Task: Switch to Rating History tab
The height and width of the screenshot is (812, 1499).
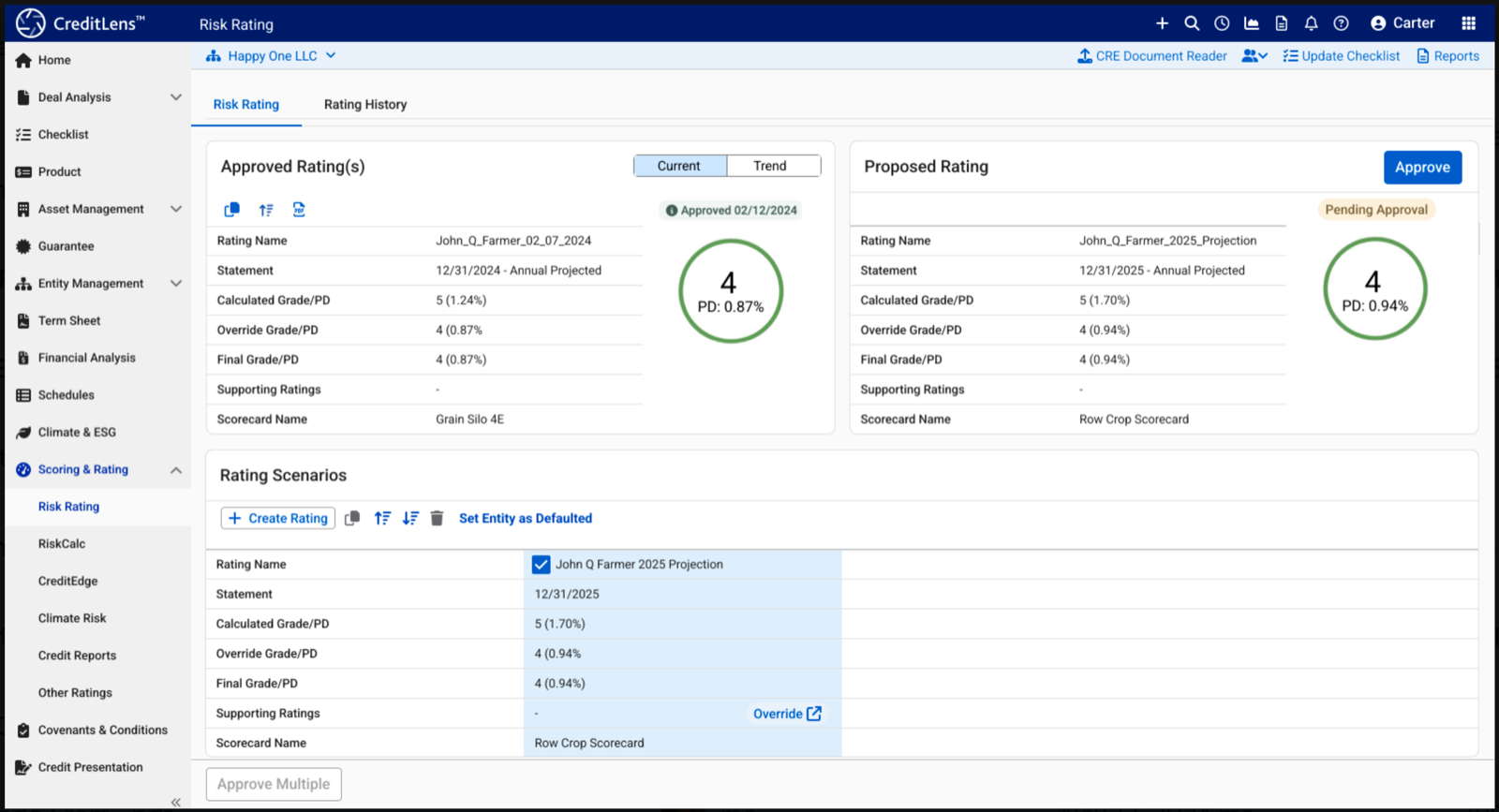Action: (365, 105)
